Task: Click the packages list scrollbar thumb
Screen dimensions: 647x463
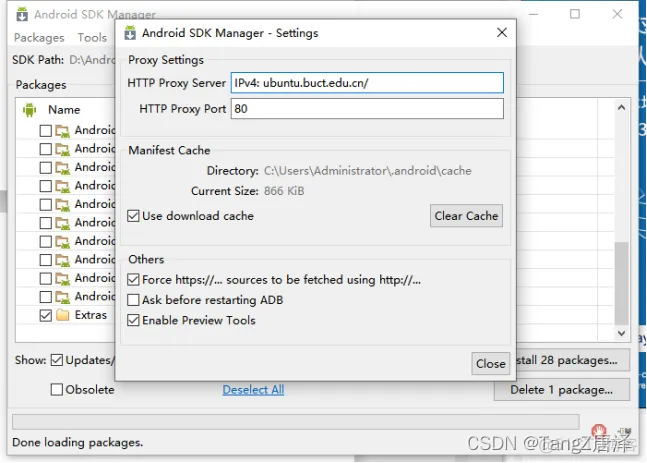Action: pyautogui.click(x=621, y=283)
